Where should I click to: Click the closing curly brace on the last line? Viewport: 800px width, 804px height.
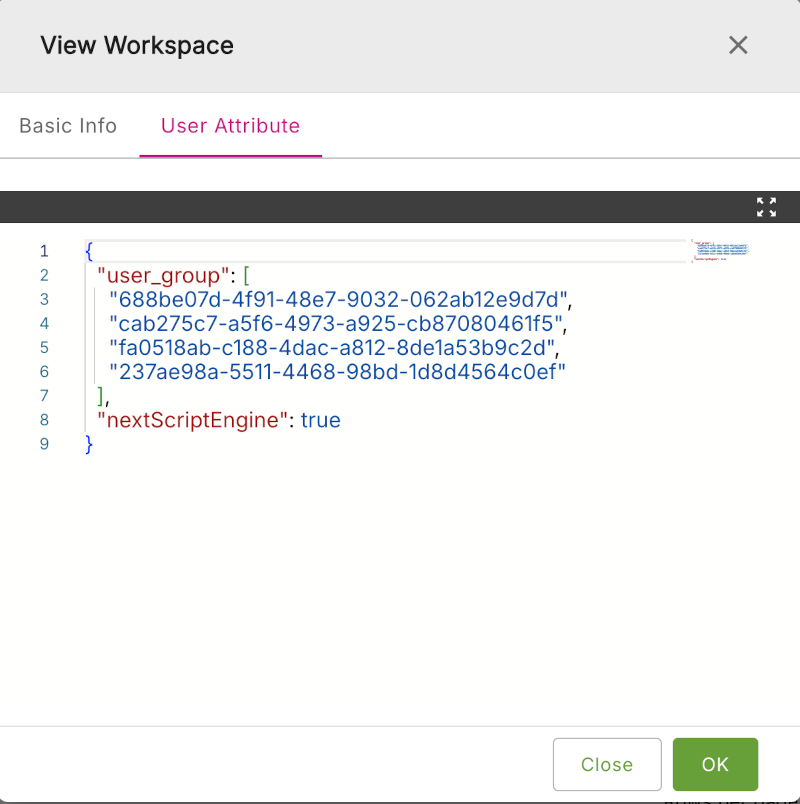[x=89, y=444]
